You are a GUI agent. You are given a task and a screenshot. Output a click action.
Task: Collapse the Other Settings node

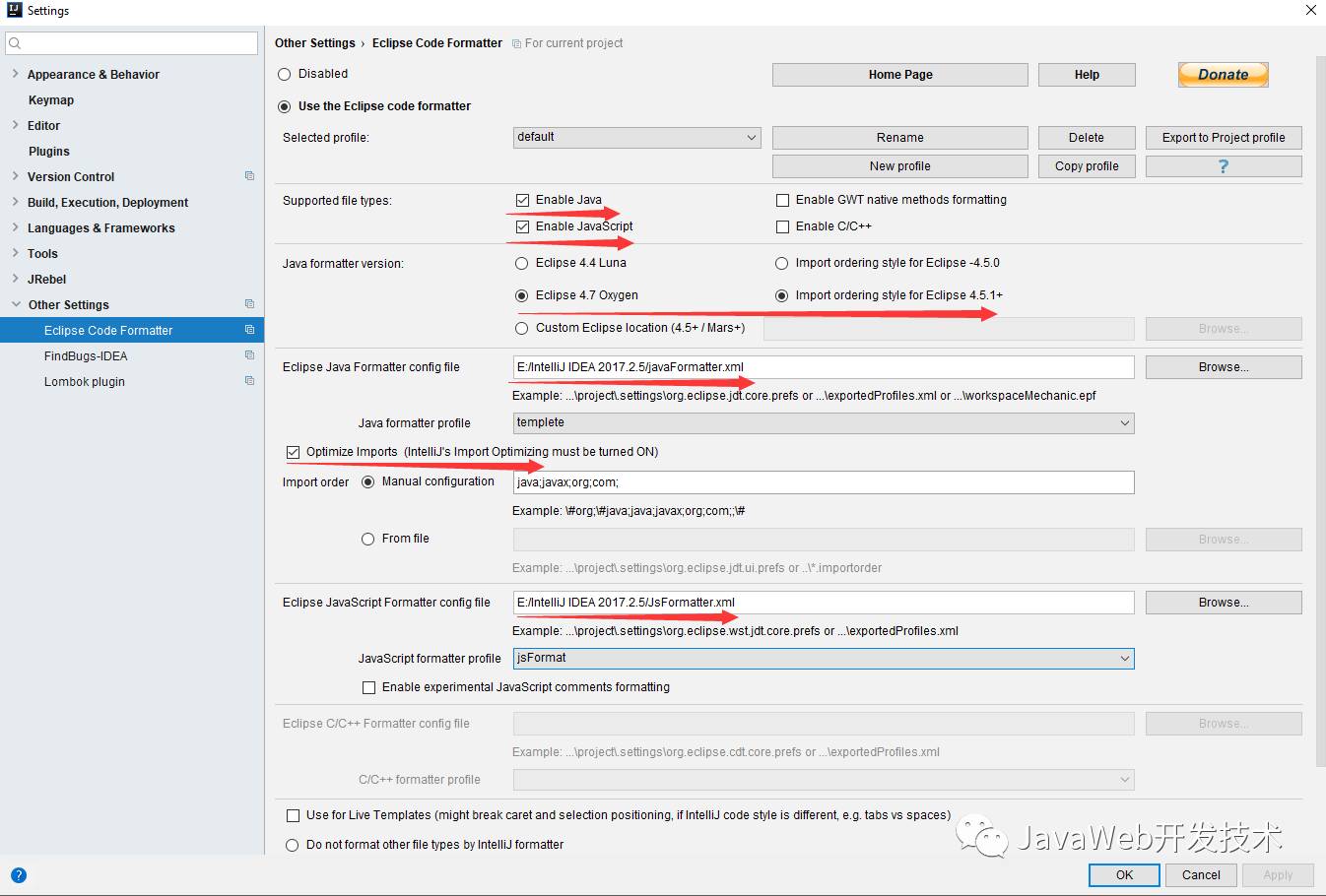tap(15, 304)
